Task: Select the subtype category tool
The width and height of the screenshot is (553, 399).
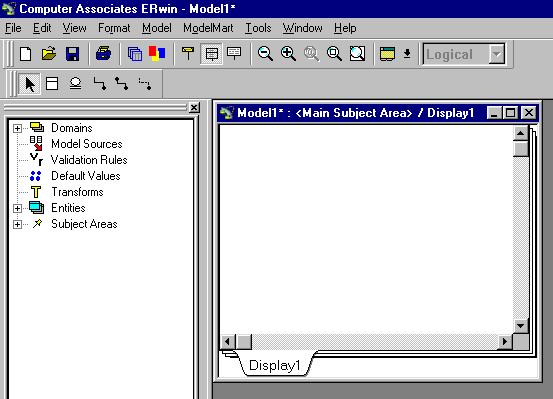Action: tap(75, 84)
